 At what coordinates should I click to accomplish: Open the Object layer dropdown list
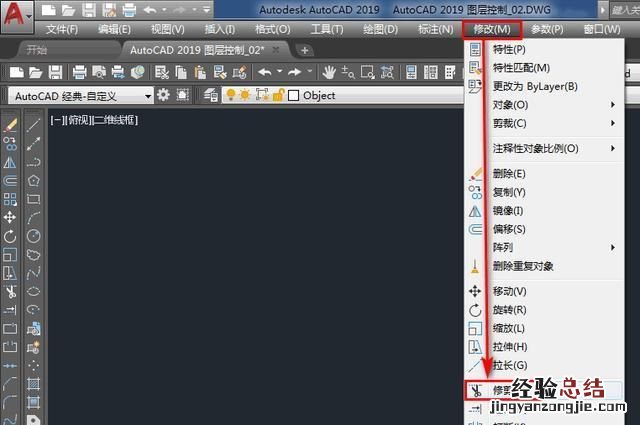click(343, 96)
